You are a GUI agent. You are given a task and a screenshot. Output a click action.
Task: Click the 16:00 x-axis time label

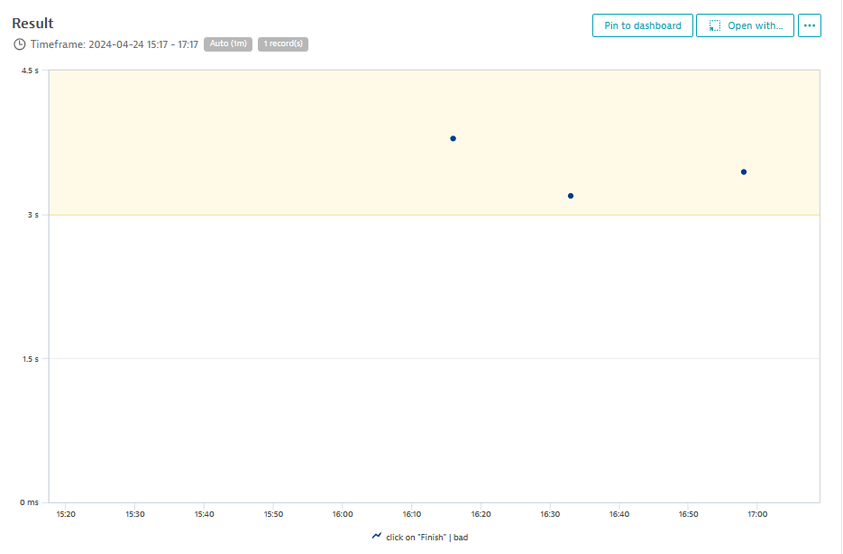[x=342, y=514]
